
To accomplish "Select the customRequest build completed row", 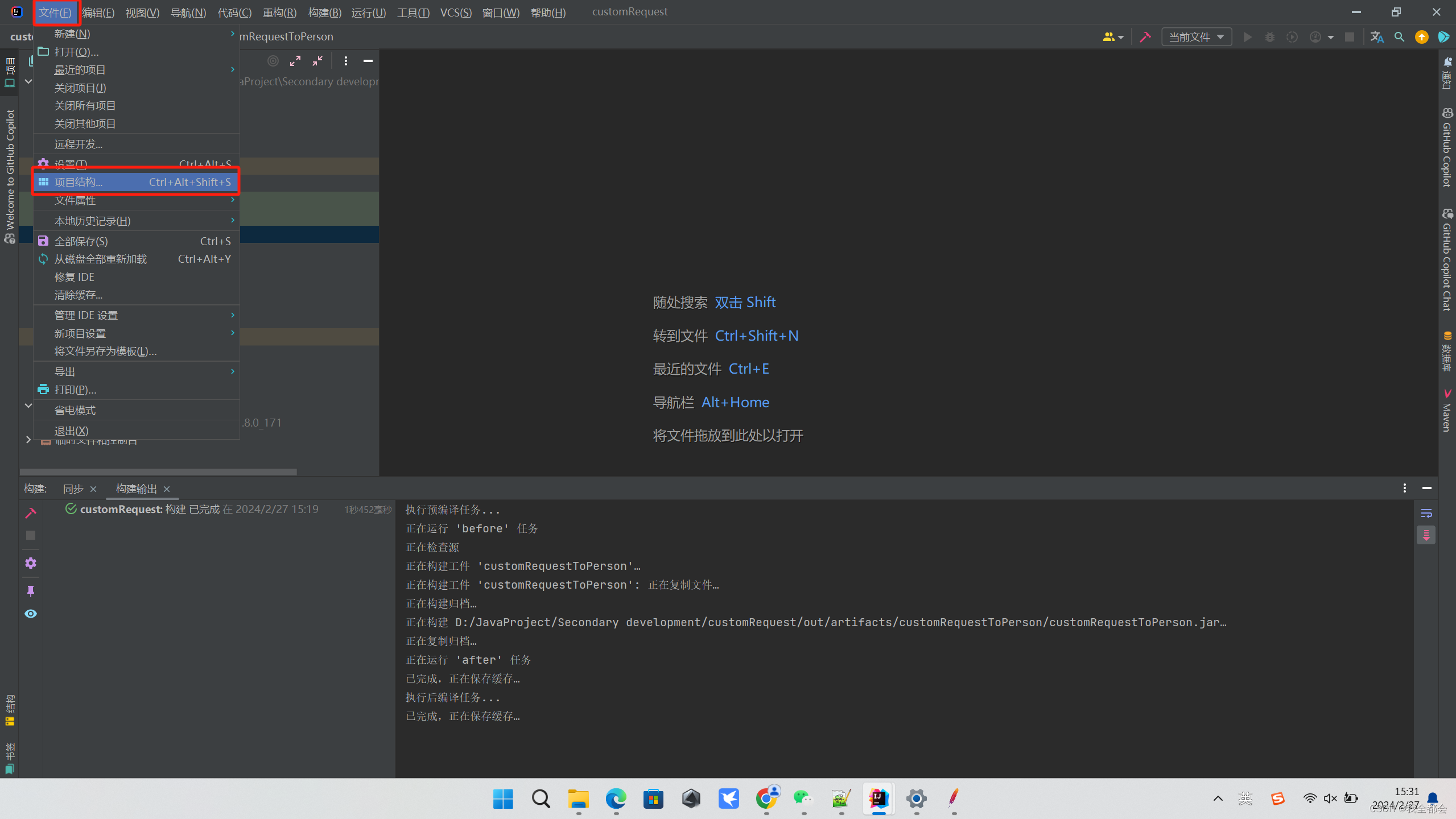I will (219, 509).
